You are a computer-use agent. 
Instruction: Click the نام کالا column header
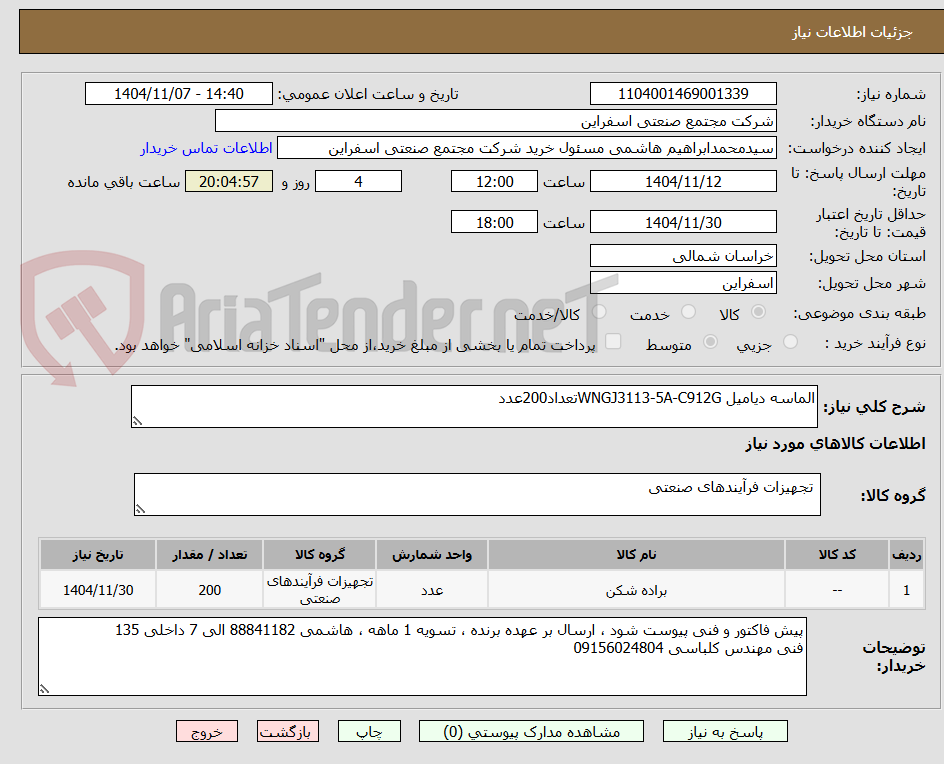(636, 554)
